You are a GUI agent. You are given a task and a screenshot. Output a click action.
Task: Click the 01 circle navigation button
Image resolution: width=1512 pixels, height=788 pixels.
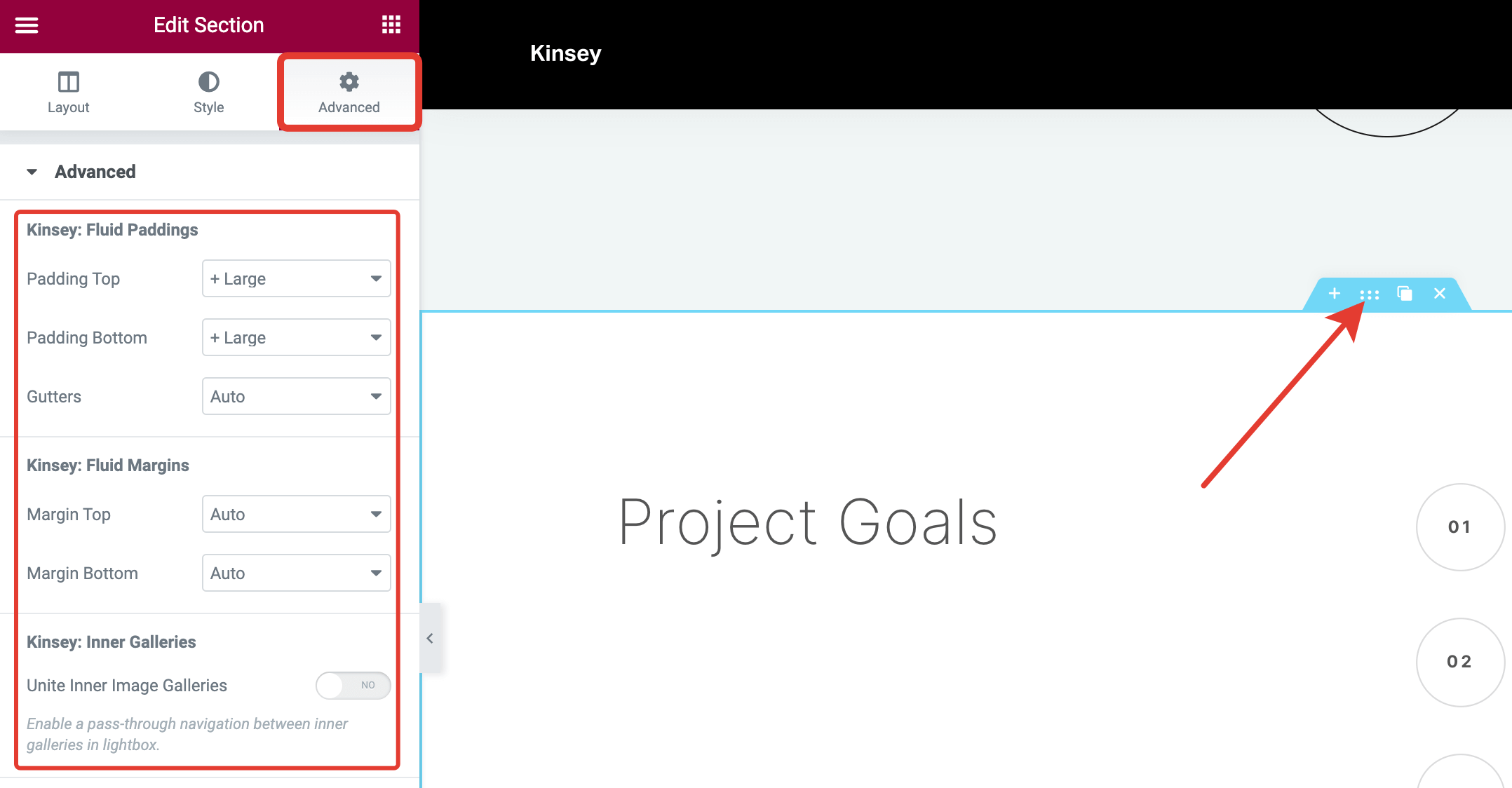pos(1459,527)
